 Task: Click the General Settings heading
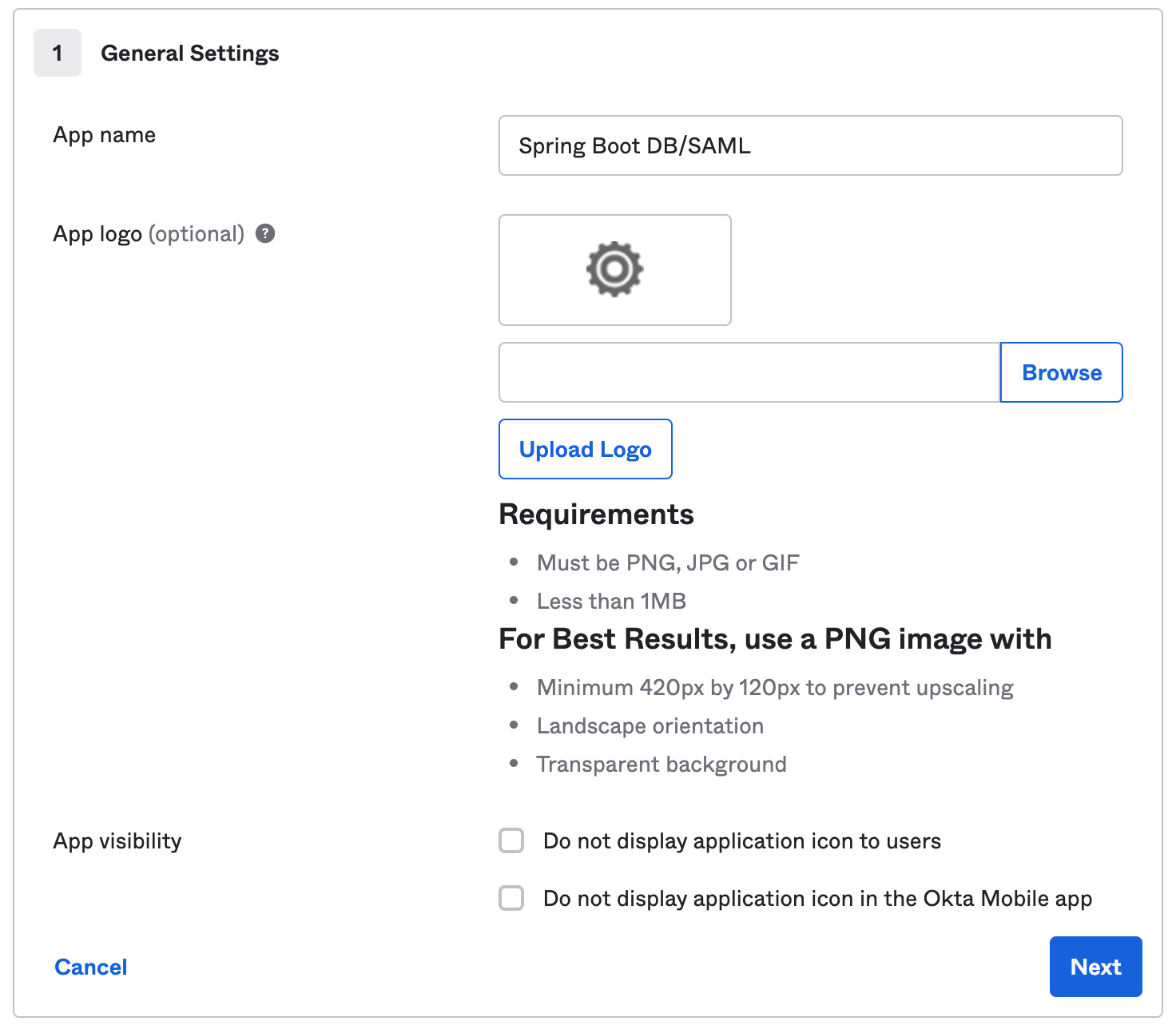pos(190,54)
